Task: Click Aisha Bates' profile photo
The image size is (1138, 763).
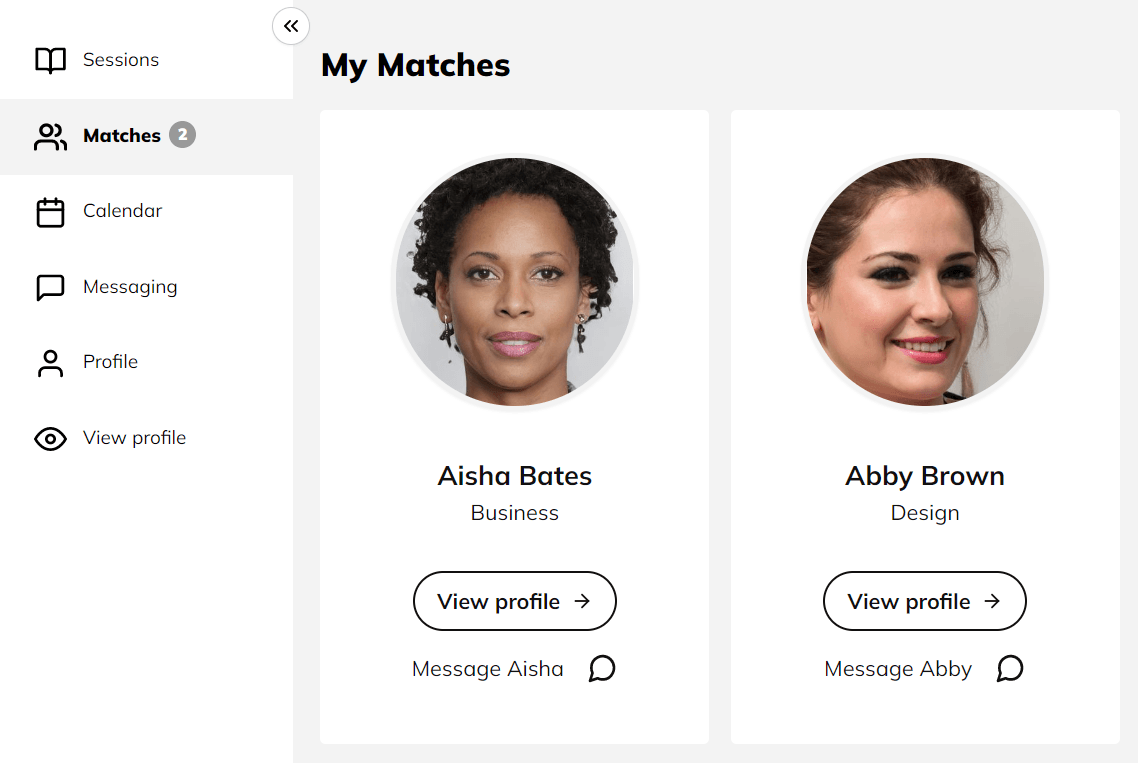Action: point(515,282)
